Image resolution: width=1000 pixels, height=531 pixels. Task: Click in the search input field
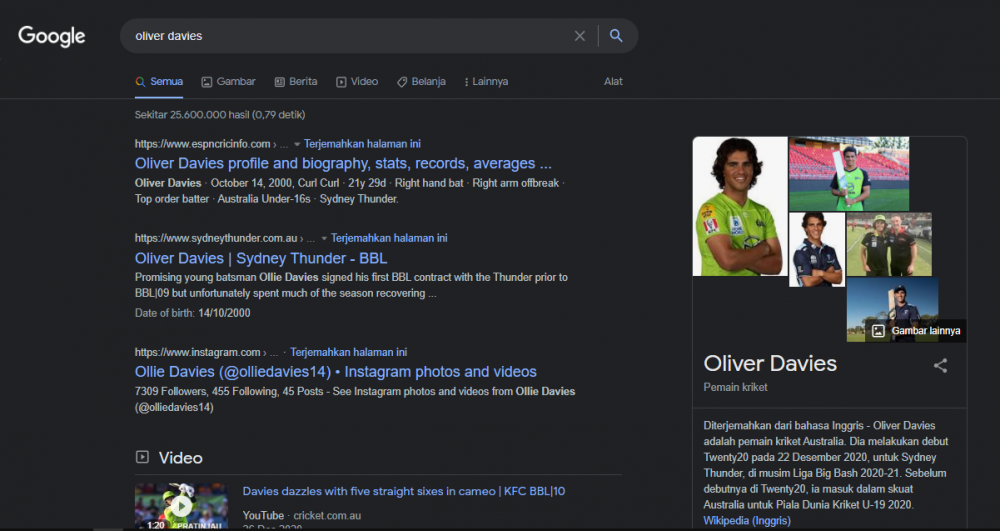pos(351,36)
